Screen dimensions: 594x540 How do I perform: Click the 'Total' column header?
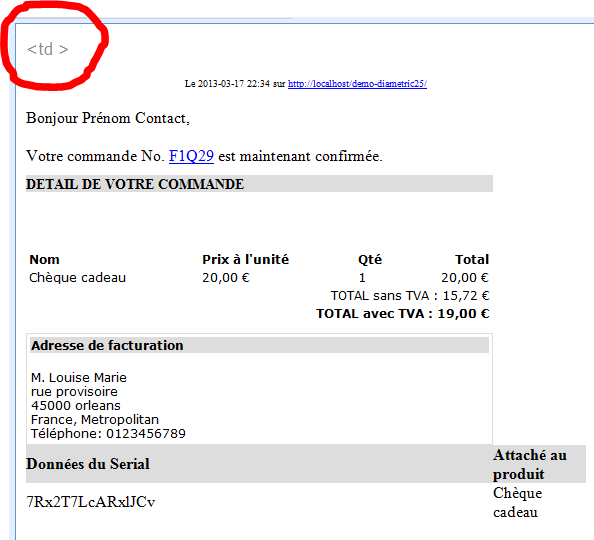(x=472, y=260)
